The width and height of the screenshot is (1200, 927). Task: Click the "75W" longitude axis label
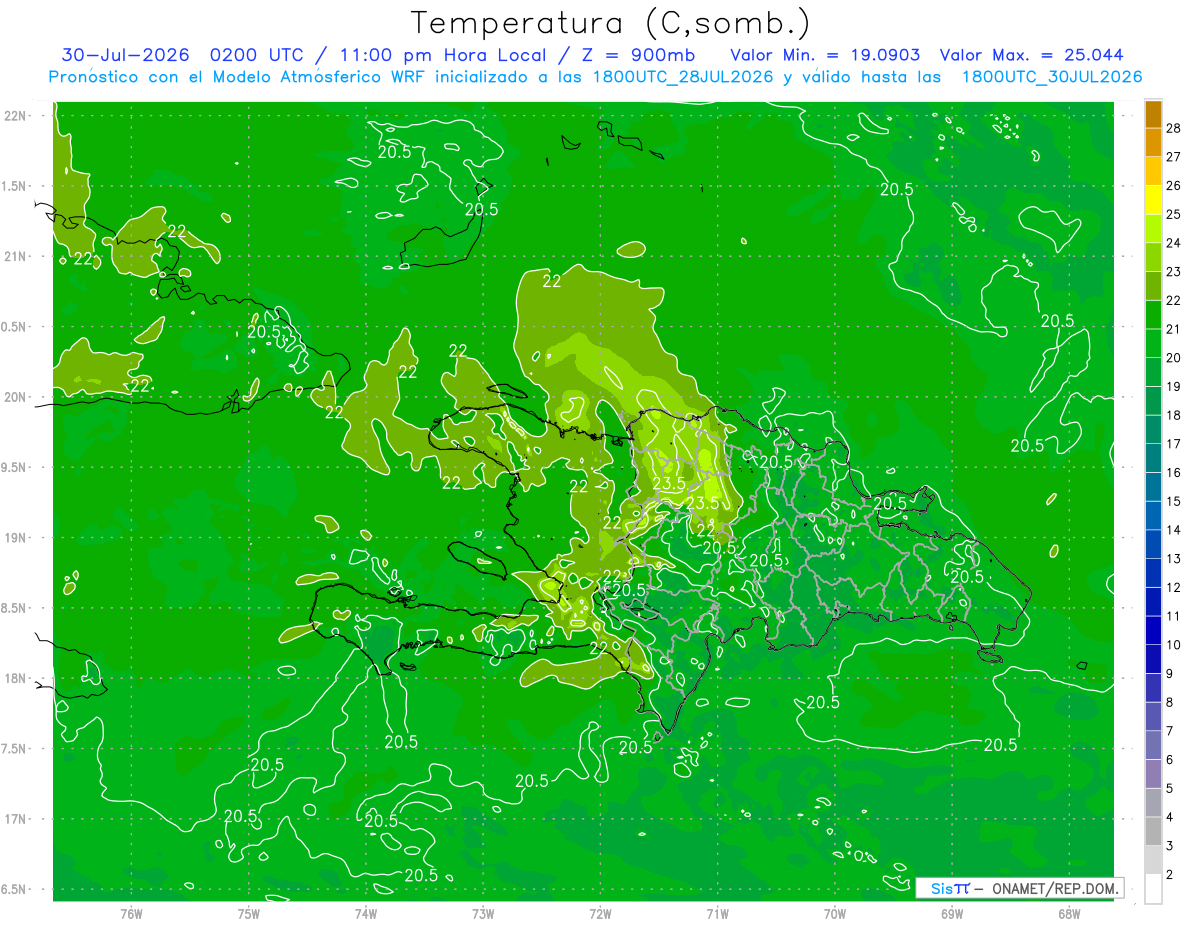click(248, 914)
